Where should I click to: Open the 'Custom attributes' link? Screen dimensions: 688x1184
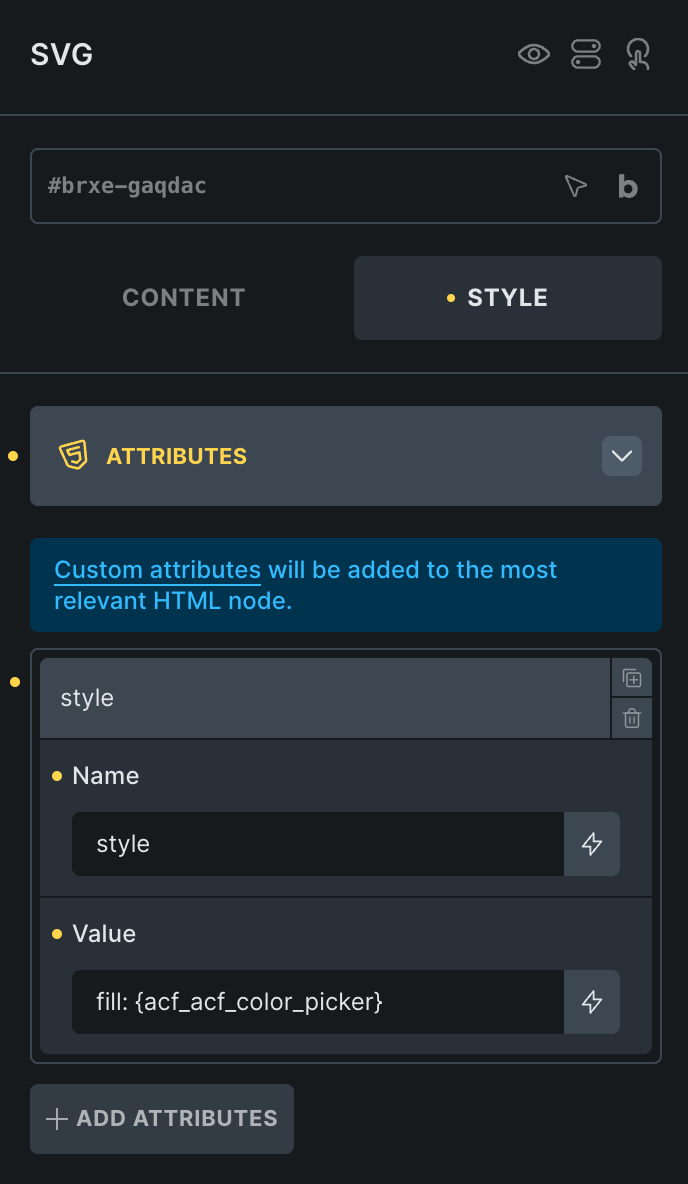click(x=157, y=570)
